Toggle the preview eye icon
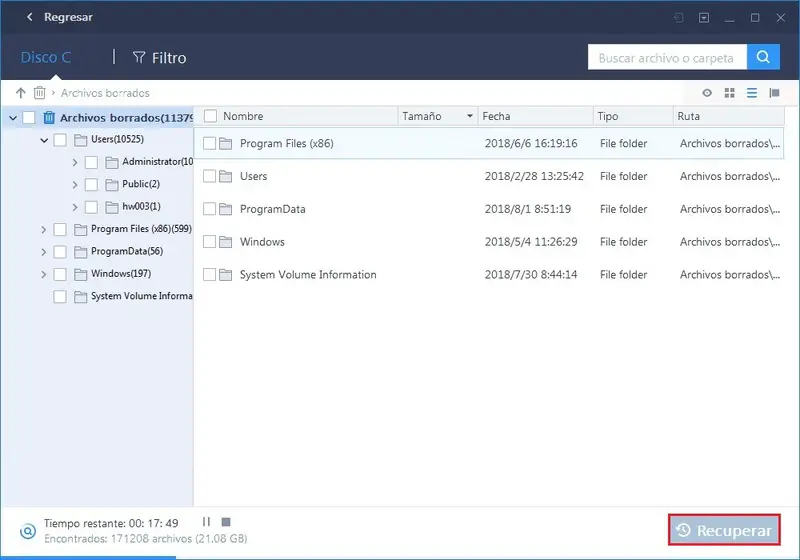Screen dimensions: 800x560 (707, 93)
